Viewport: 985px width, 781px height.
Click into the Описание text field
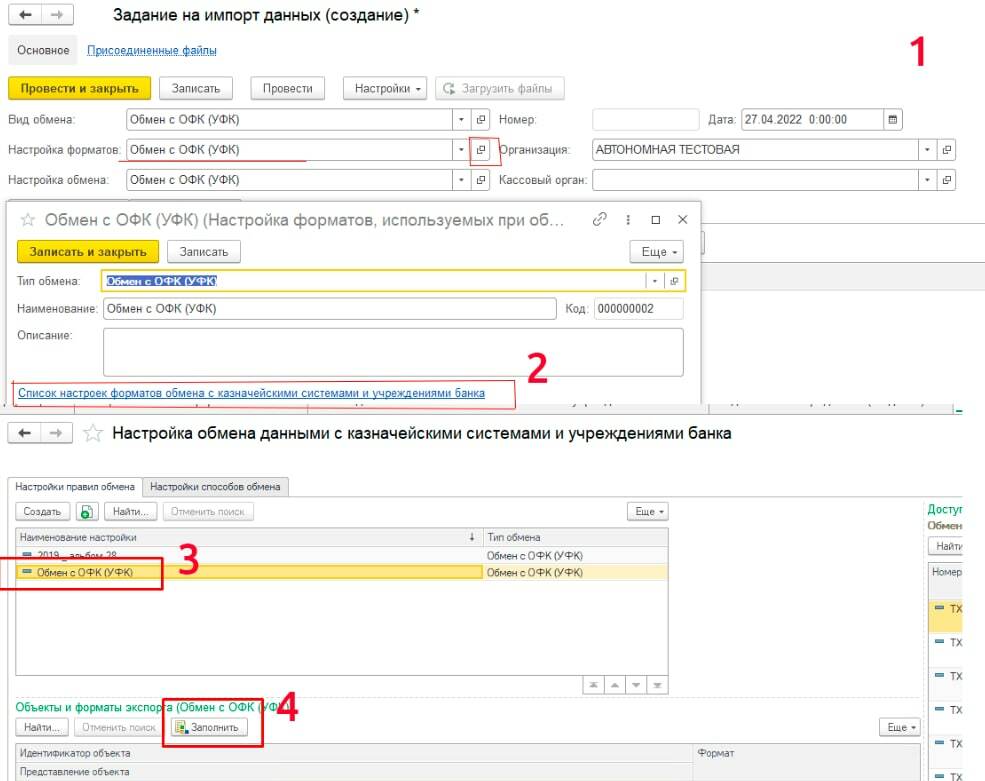point(393,352)
